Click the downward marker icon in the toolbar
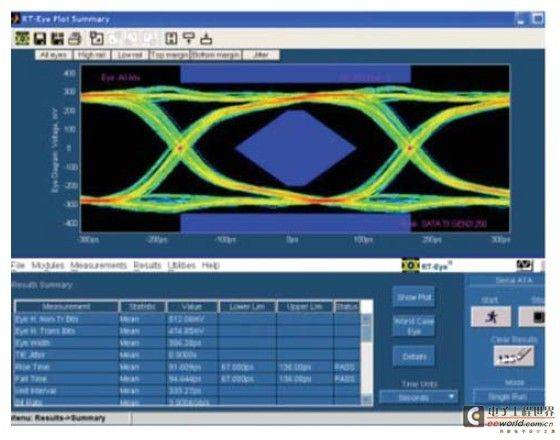 [x=189, y=38]
